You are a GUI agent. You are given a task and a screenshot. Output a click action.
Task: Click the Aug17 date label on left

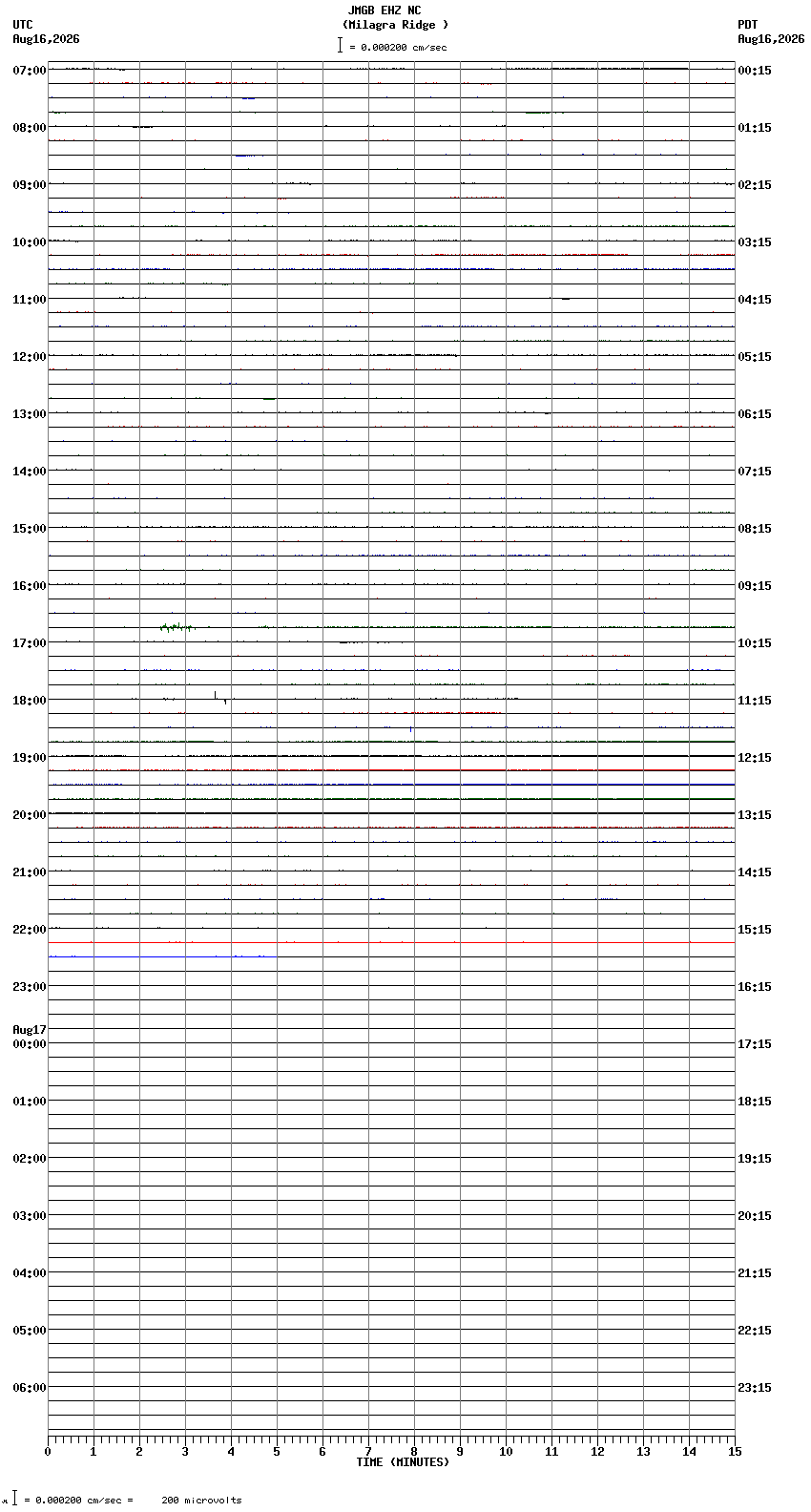[30, 1030]
